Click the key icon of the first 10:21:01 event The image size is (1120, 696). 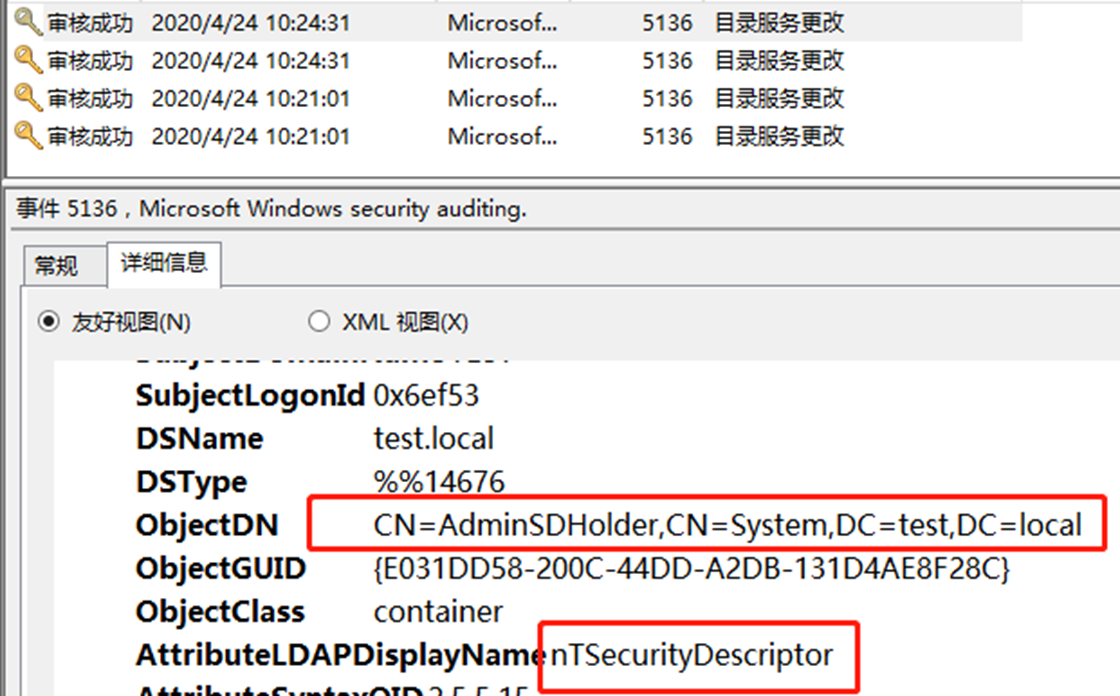29,98
